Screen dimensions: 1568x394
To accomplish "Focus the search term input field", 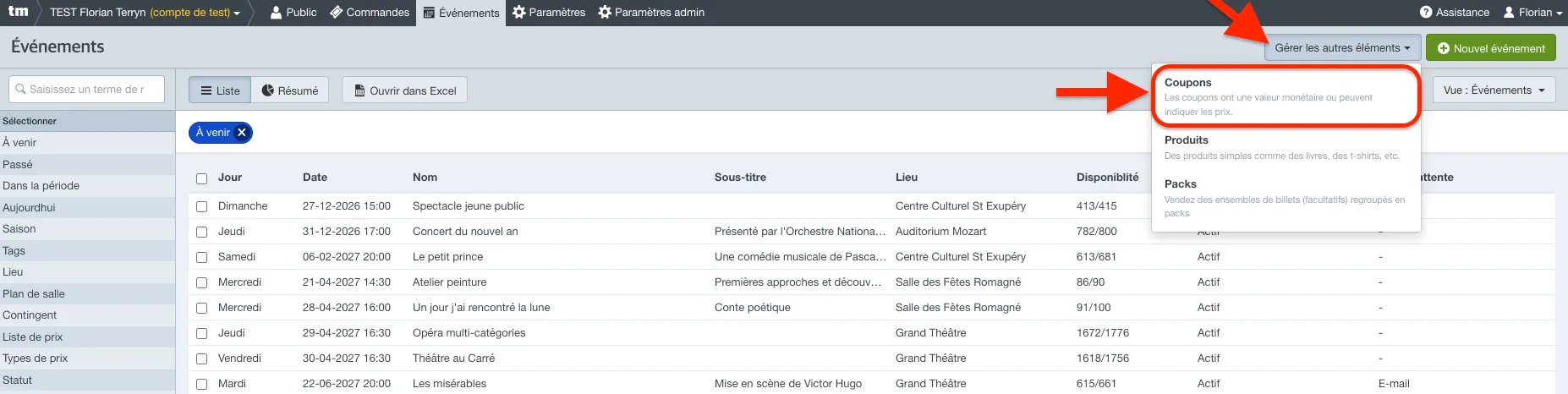I will click(x=86, y=89).
